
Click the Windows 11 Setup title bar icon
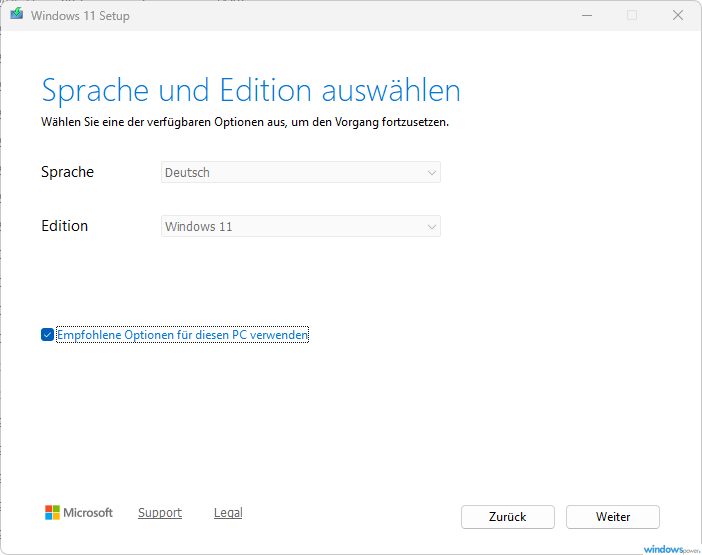coord(17,14)
